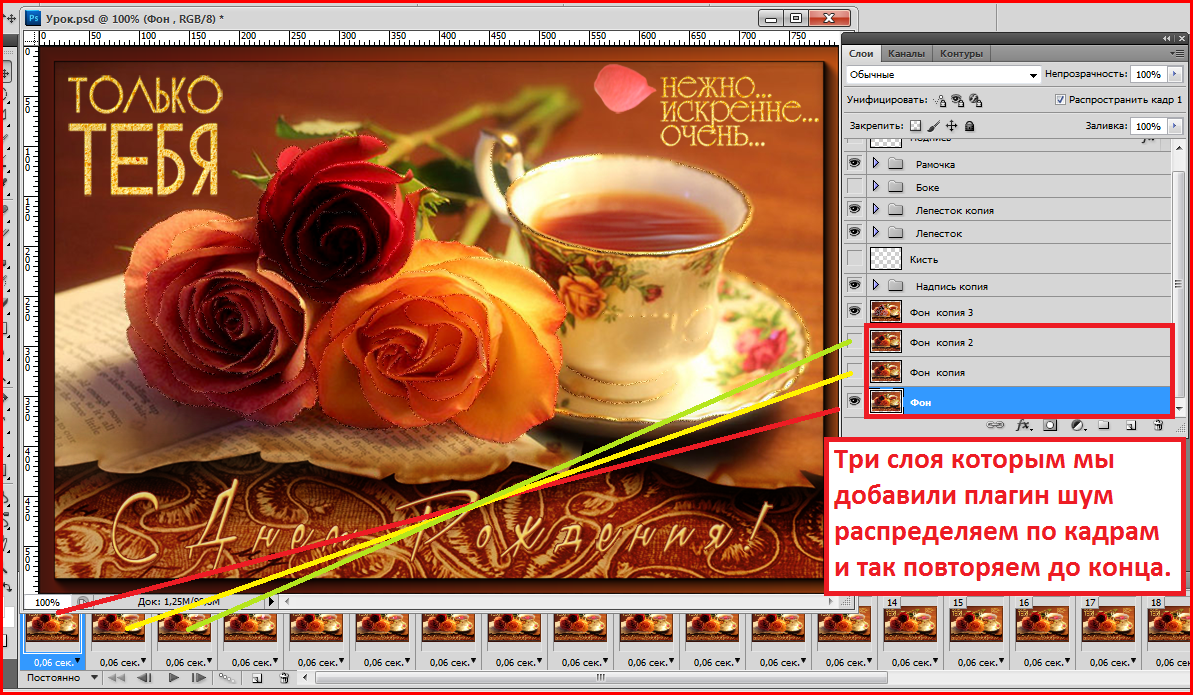
Task: Click the document zoom 100% field
Action: point(47,602)
